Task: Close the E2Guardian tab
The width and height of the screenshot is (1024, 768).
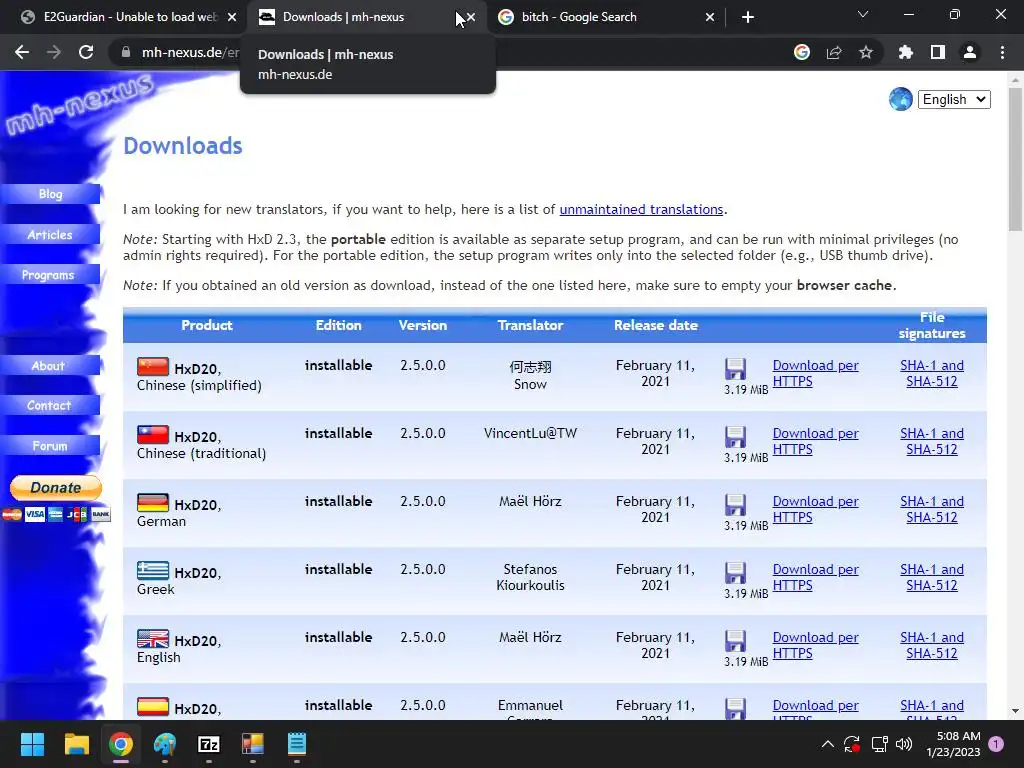Action: click(x=232, y=17)
